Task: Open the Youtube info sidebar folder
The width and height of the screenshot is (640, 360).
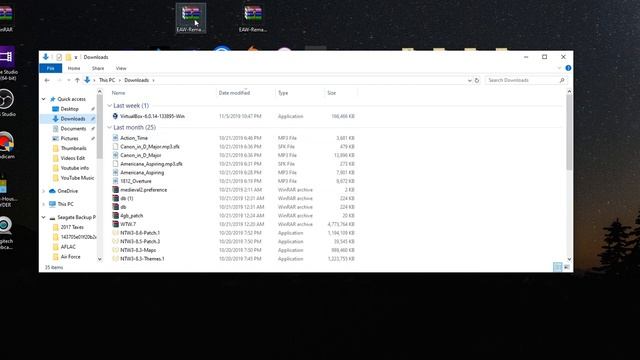Action: point(74,168)
